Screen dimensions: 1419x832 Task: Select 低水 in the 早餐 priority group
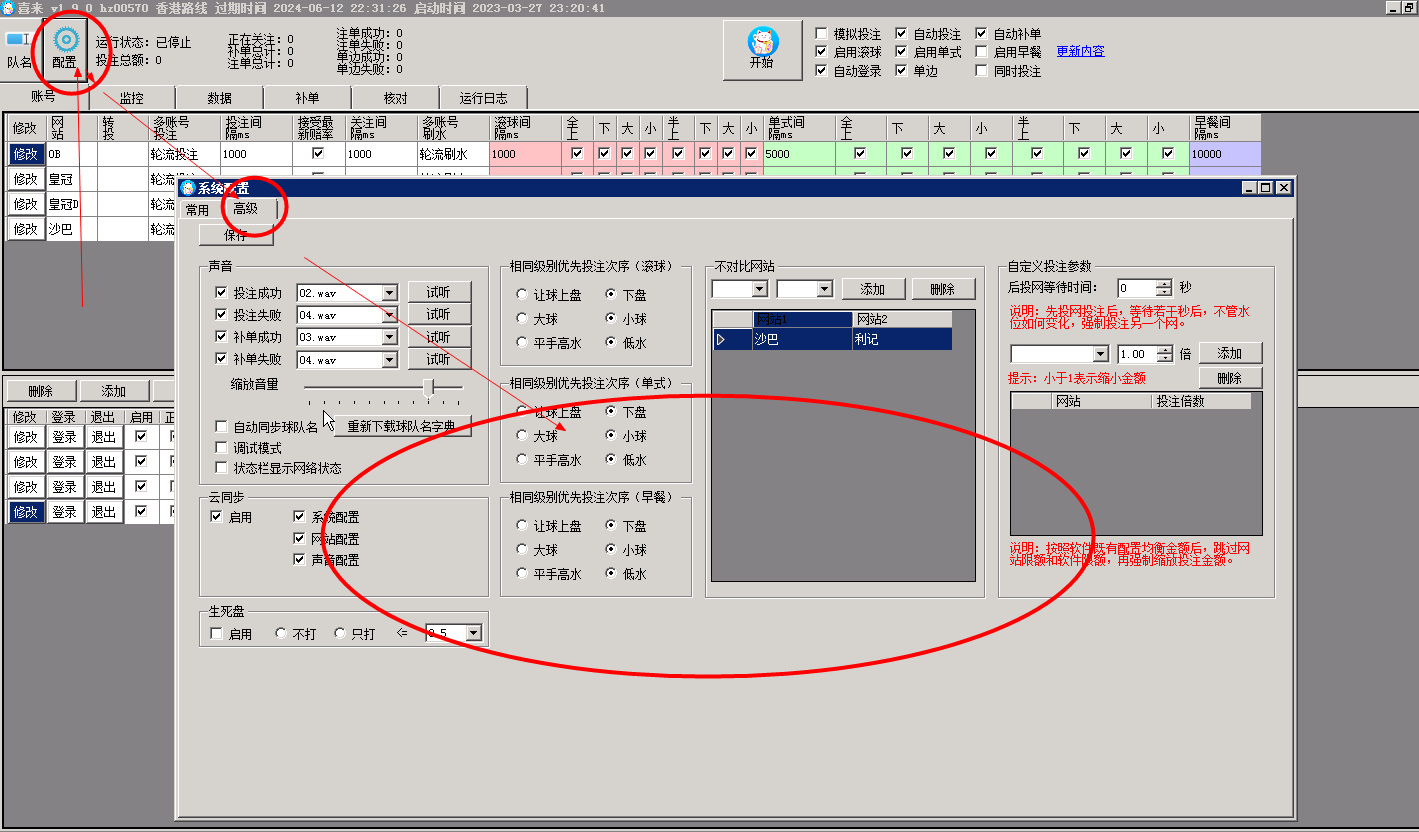[611, 574]
